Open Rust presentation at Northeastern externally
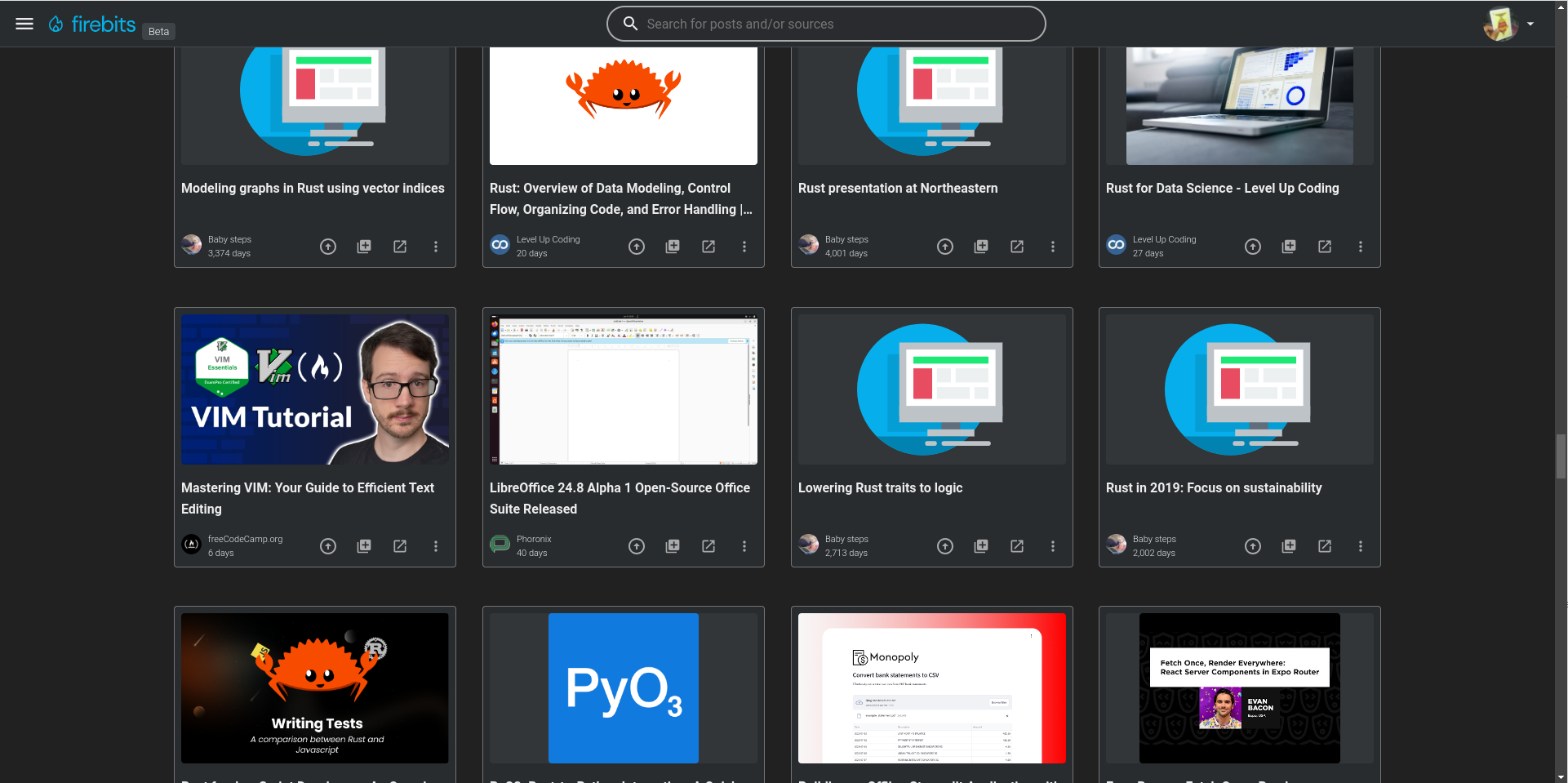The width and height of the screenshot is (1568, 783). click(1017, 247)
